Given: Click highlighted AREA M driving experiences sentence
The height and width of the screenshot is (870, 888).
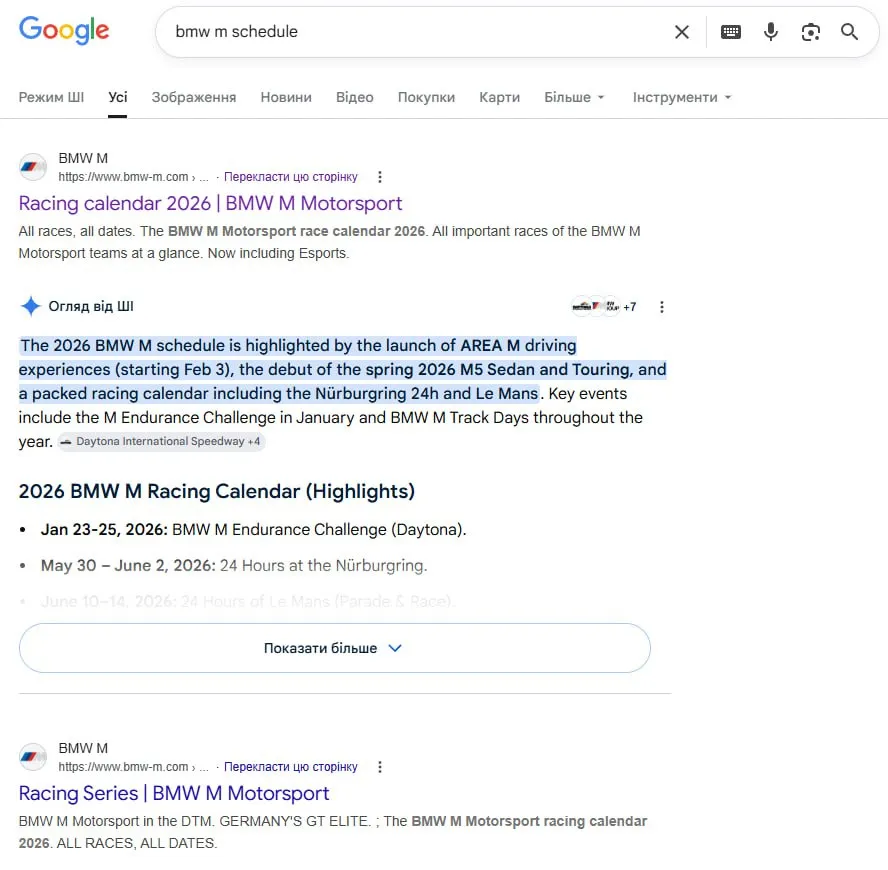Looking at the screenshot, I should [x=342, y=369].
